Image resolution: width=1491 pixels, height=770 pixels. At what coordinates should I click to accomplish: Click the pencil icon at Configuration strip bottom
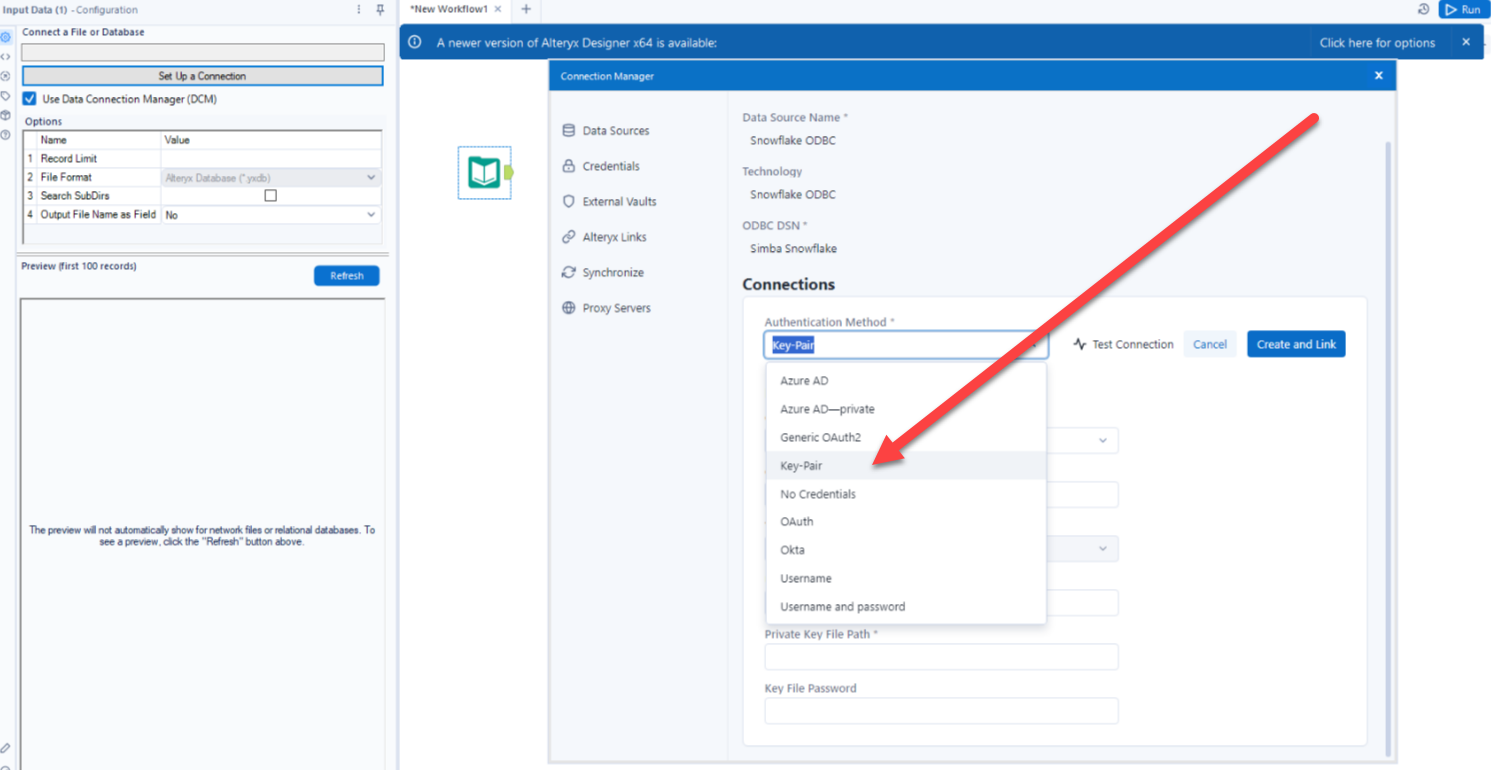click(6, 748)
